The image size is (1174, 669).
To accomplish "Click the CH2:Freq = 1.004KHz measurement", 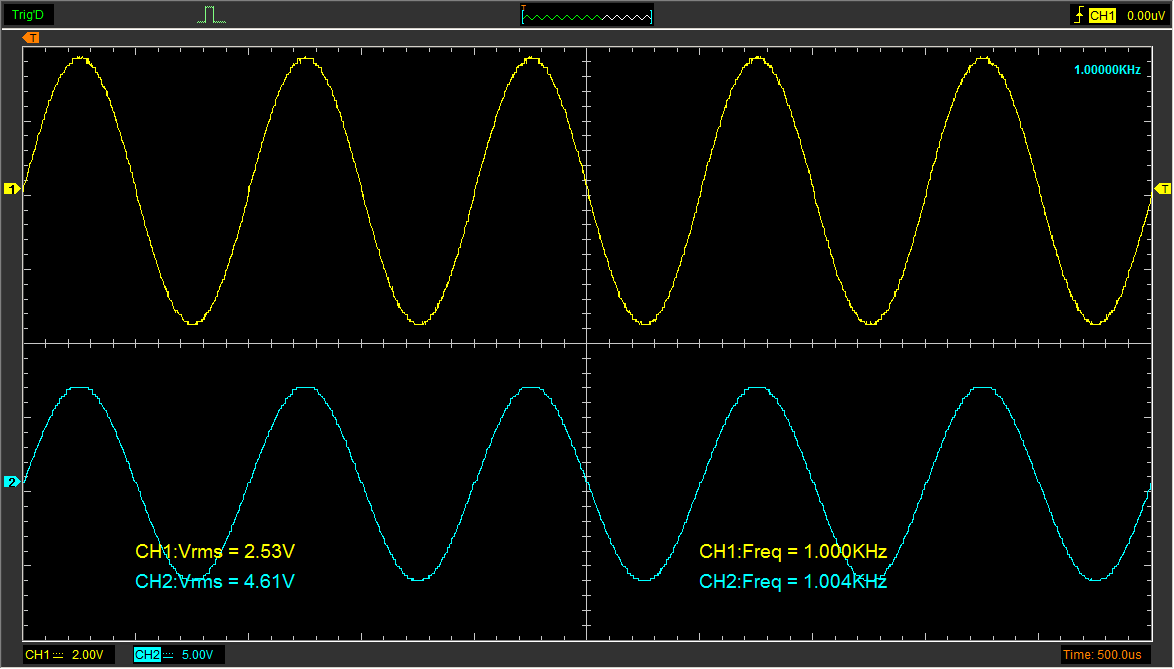I will [793, 581].
